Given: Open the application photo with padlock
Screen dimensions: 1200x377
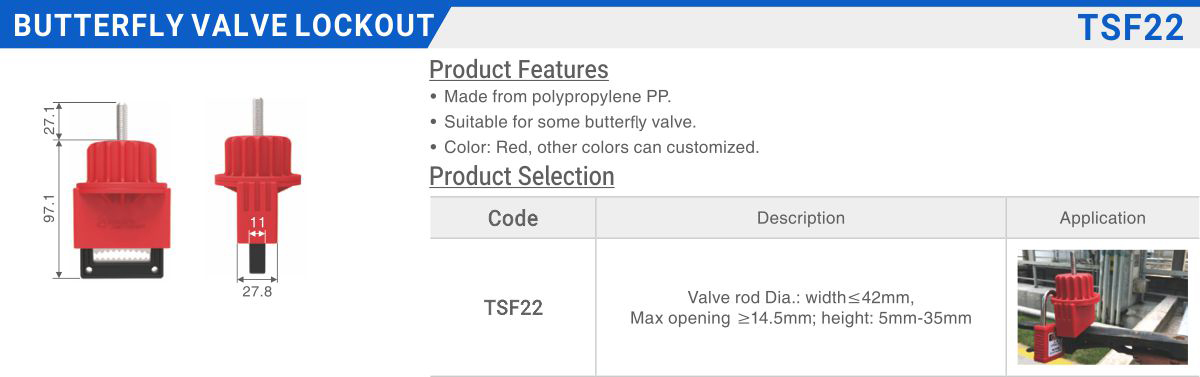Looking at the screenshot, I should coord(1103,307).
